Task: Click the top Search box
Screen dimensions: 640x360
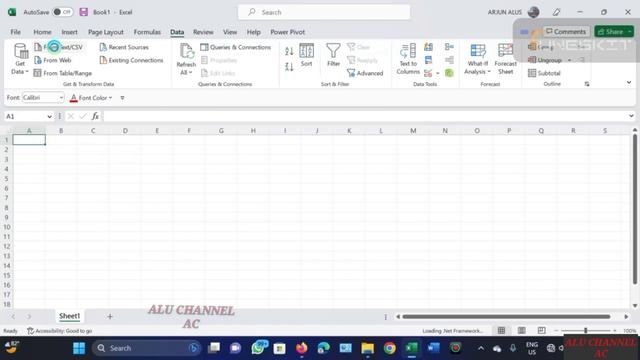Action: tap(324, 12)
